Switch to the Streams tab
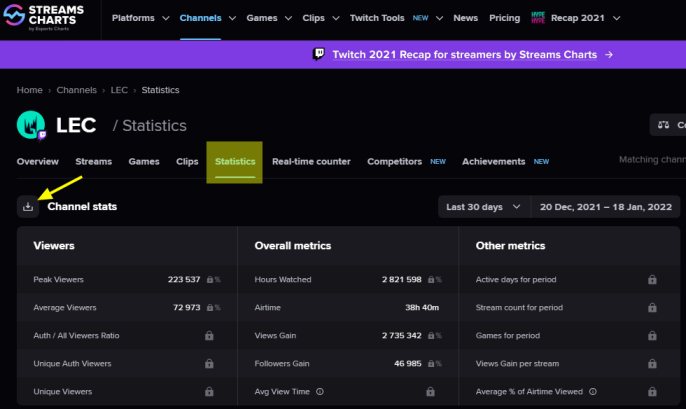686x409 pixels. tap(94, 161)
